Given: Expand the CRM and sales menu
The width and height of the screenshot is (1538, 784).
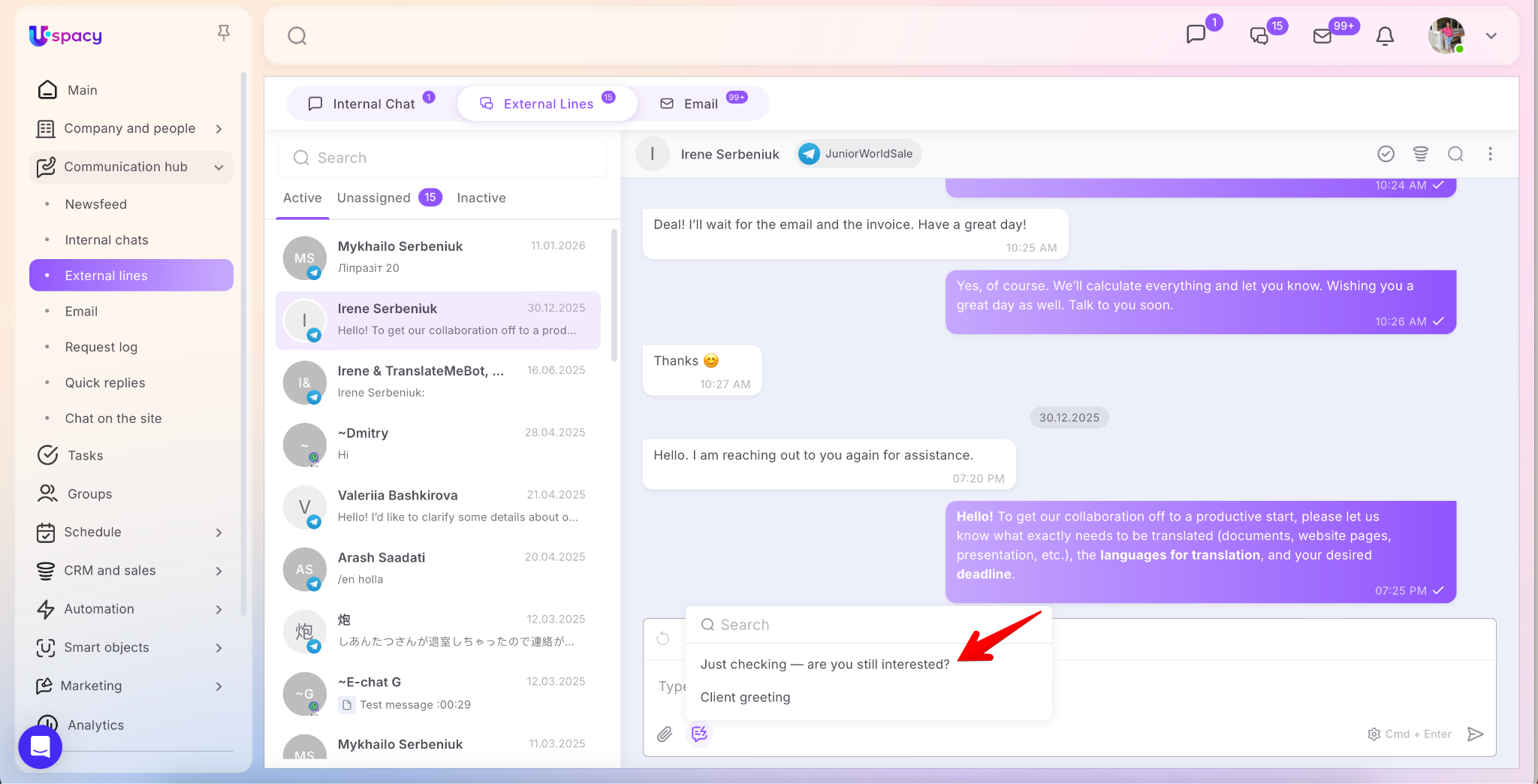Looking at the screenshot, I should coord(219,571).
